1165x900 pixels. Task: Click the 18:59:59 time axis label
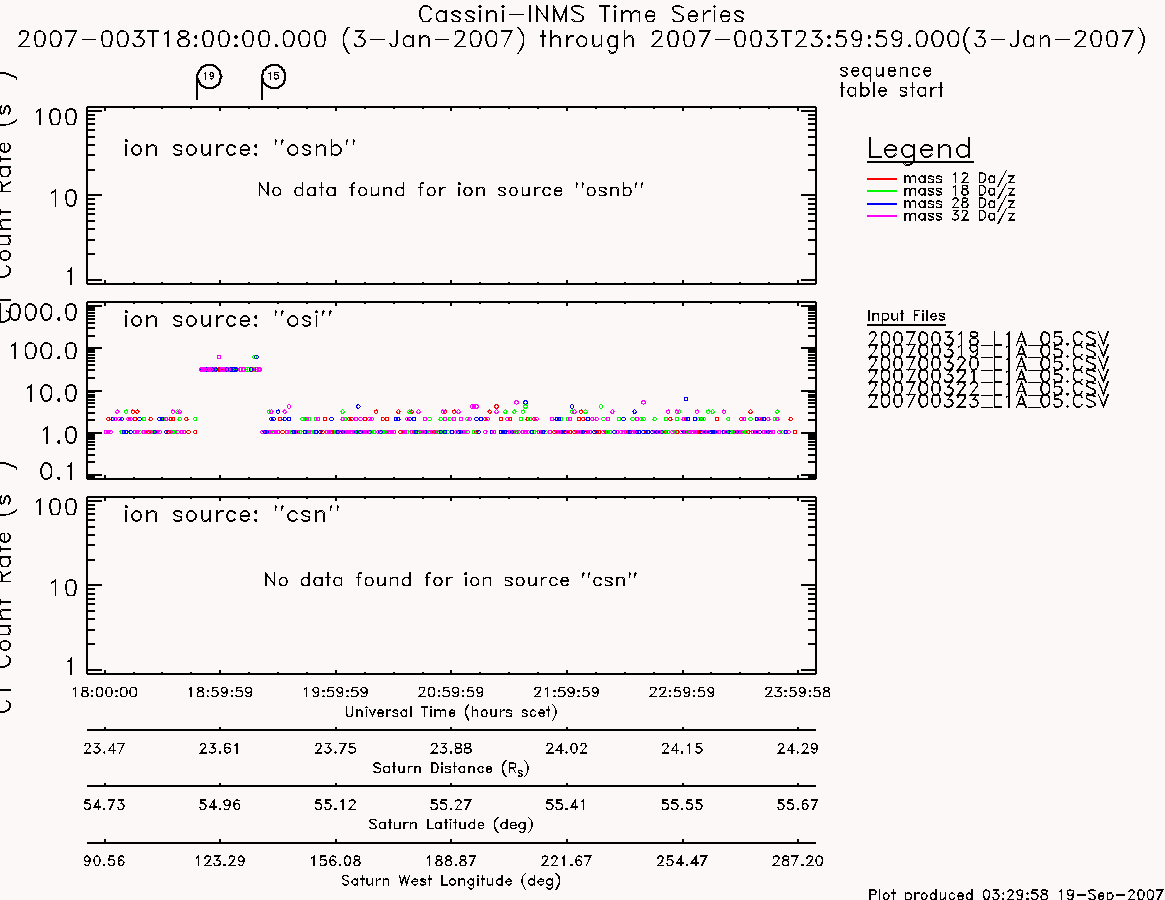[220, 692]
